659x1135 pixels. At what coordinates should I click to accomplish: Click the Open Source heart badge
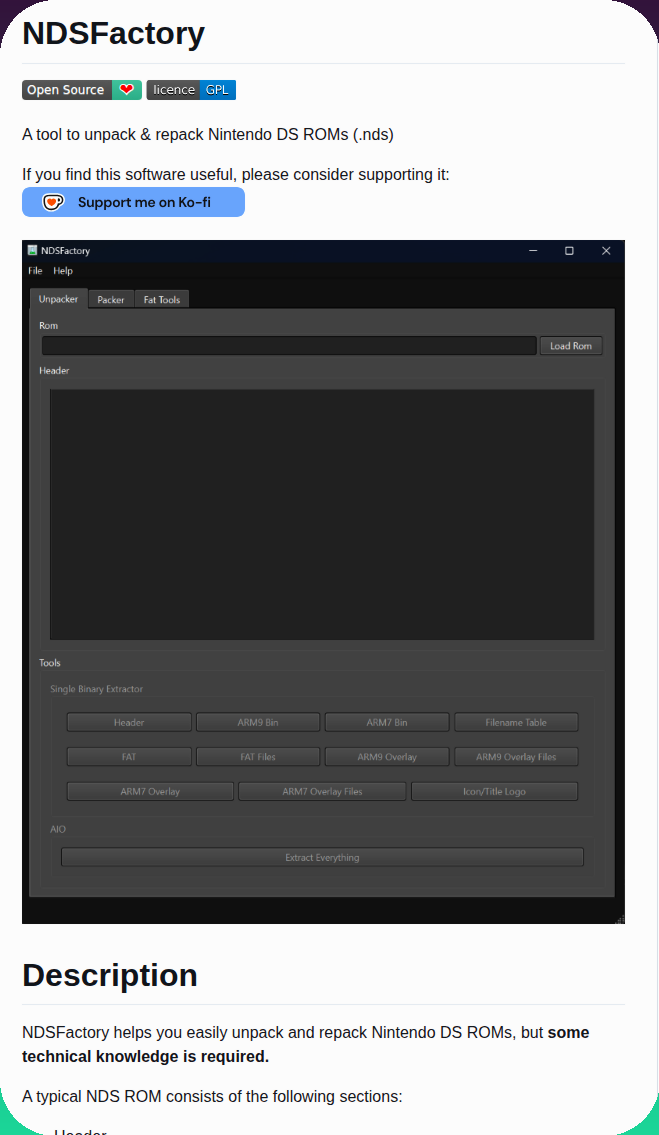[x=82, y=90]
